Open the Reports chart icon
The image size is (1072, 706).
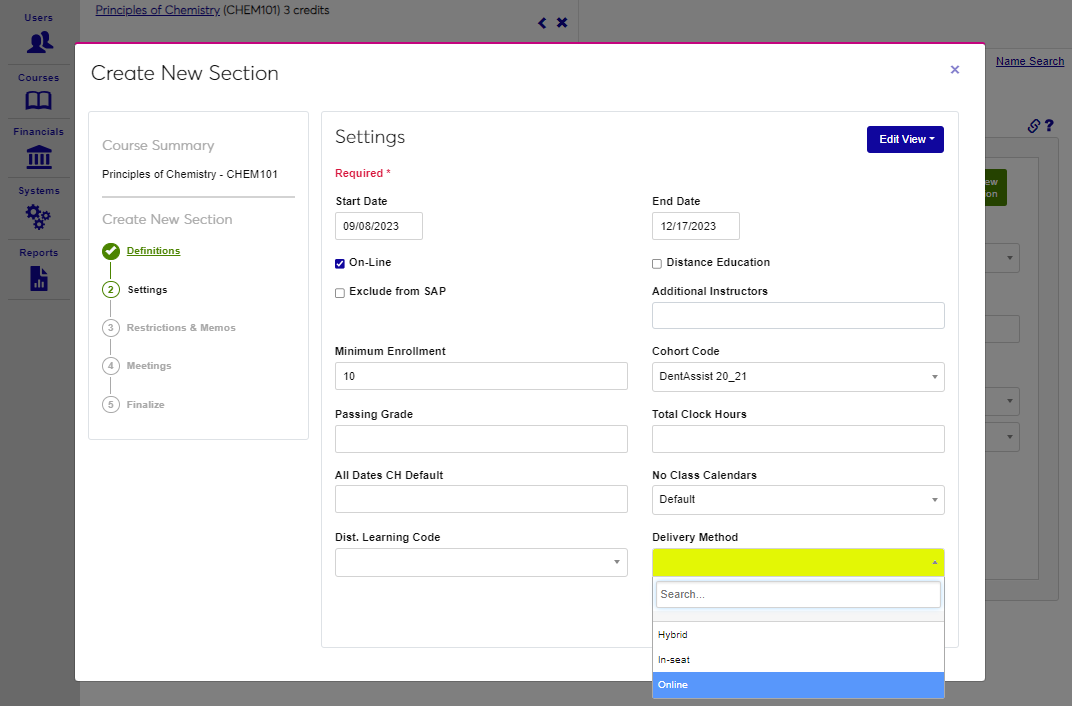pos(39,278)
